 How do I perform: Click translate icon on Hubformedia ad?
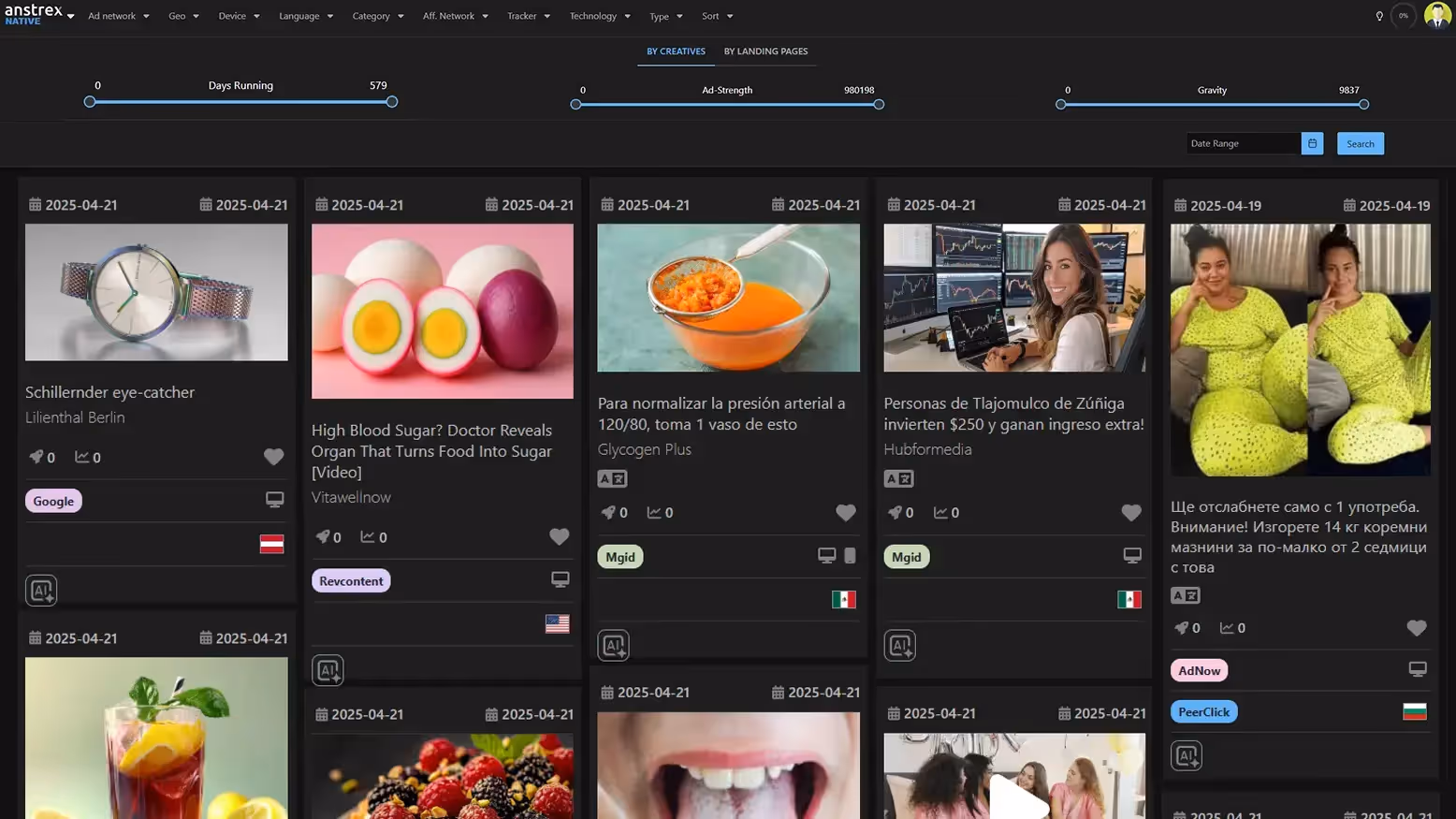point(898,478)
